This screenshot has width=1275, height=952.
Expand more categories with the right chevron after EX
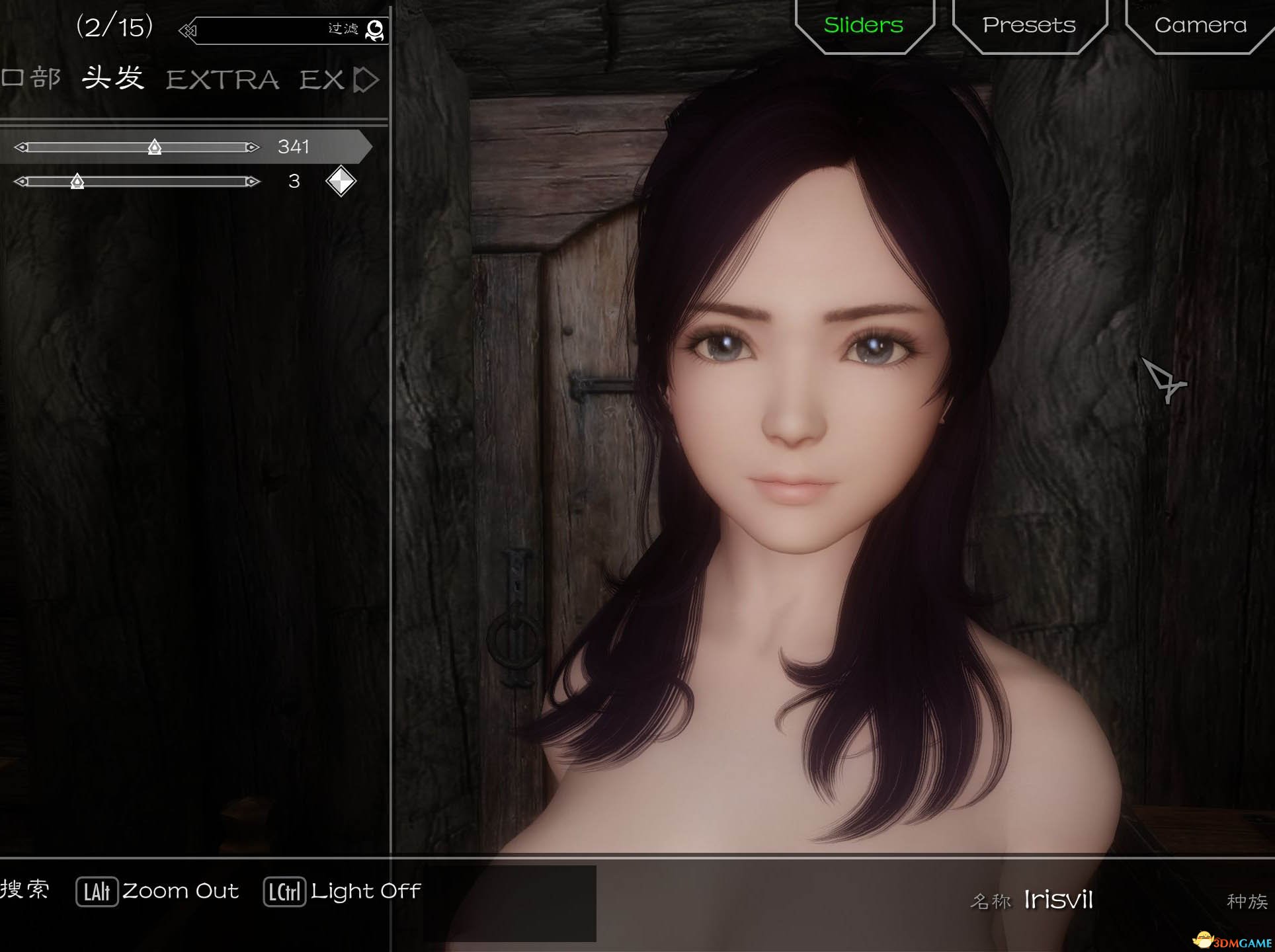coord(368,79)
